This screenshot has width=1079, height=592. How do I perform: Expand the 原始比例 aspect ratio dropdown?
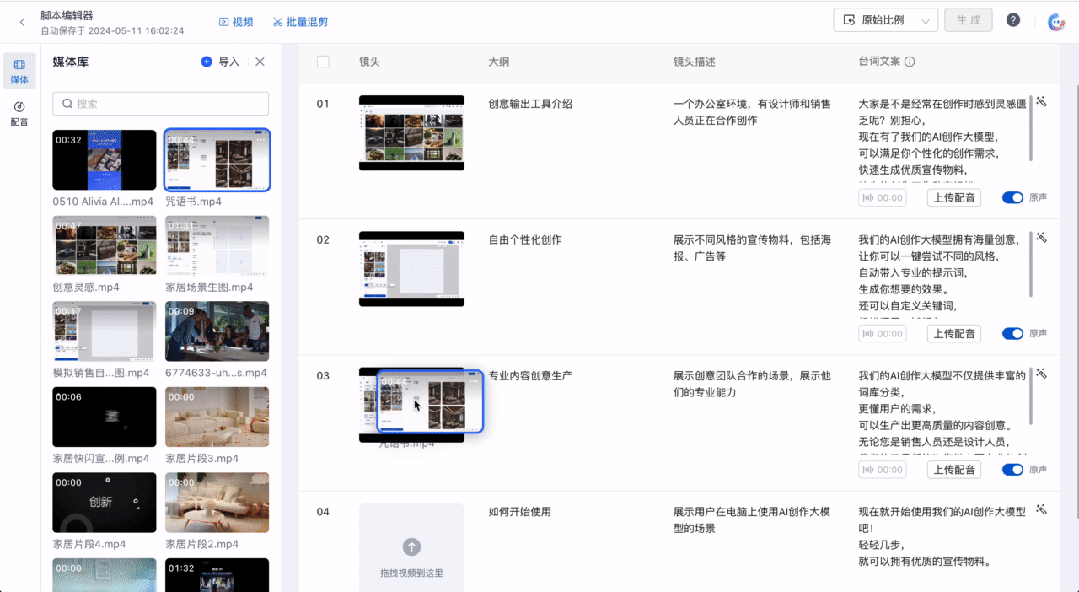coord(885,20)
